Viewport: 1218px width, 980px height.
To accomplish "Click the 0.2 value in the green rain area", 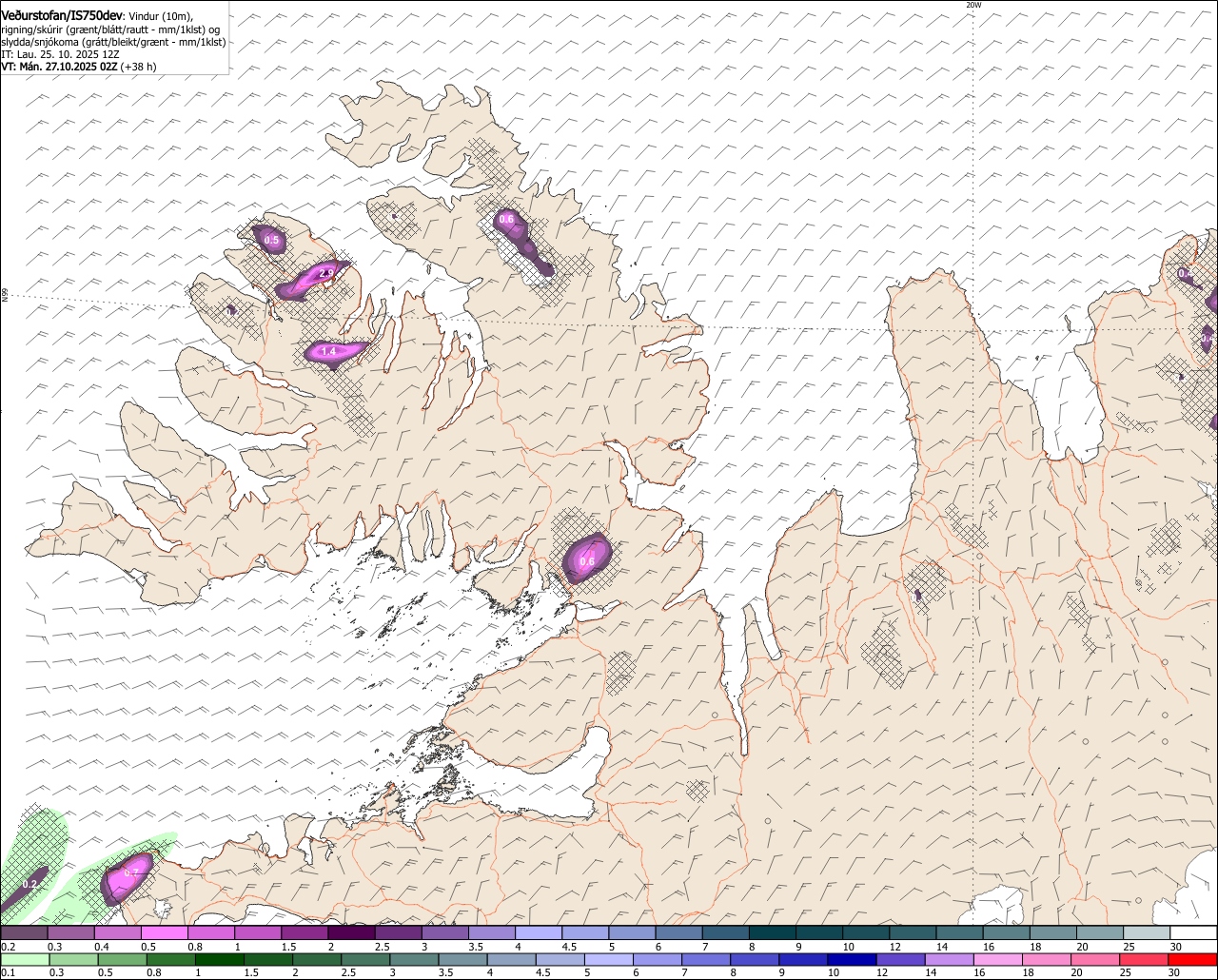I will [29, 885].
